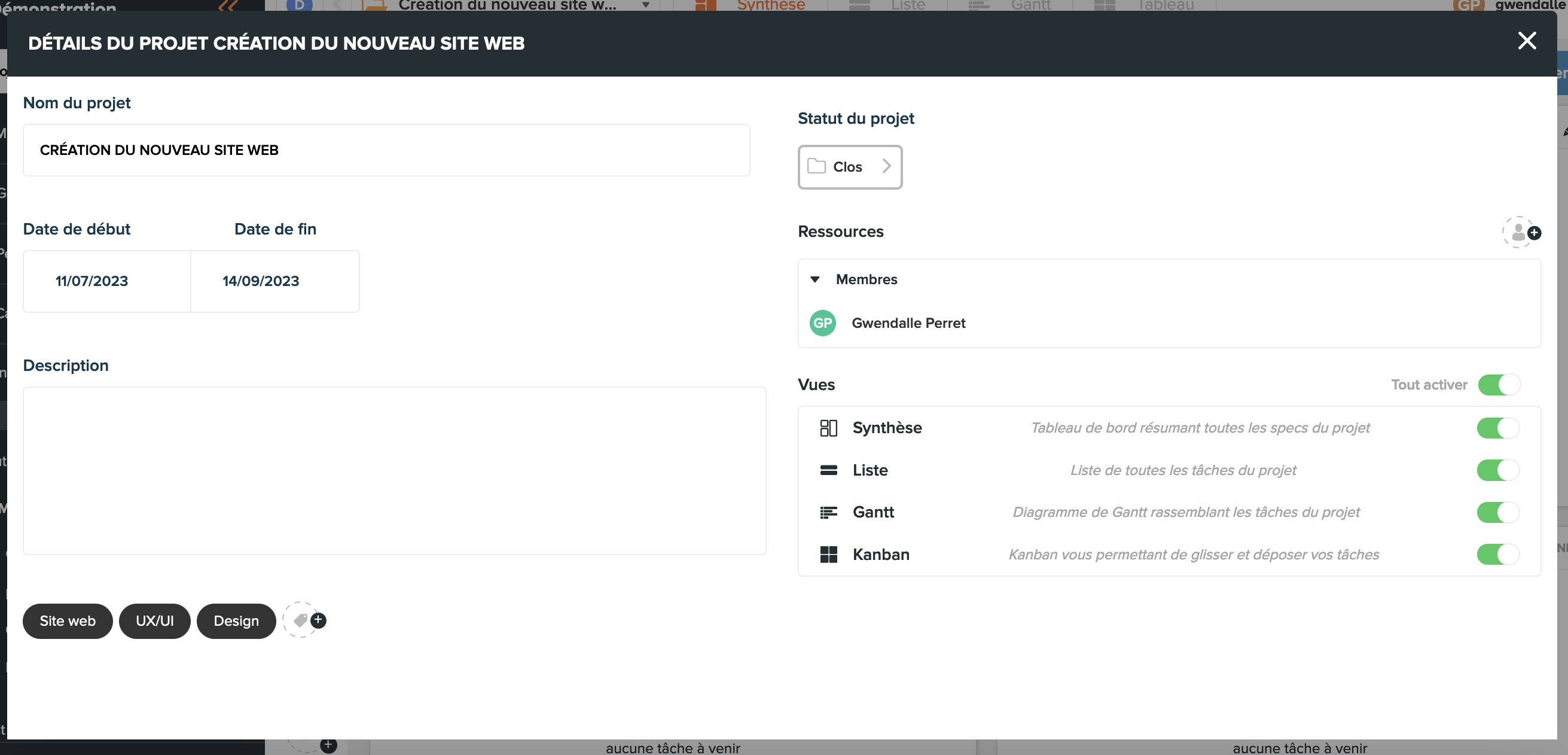
Task: Select the start date 11/07/2023
Action: tap(107, 281)
